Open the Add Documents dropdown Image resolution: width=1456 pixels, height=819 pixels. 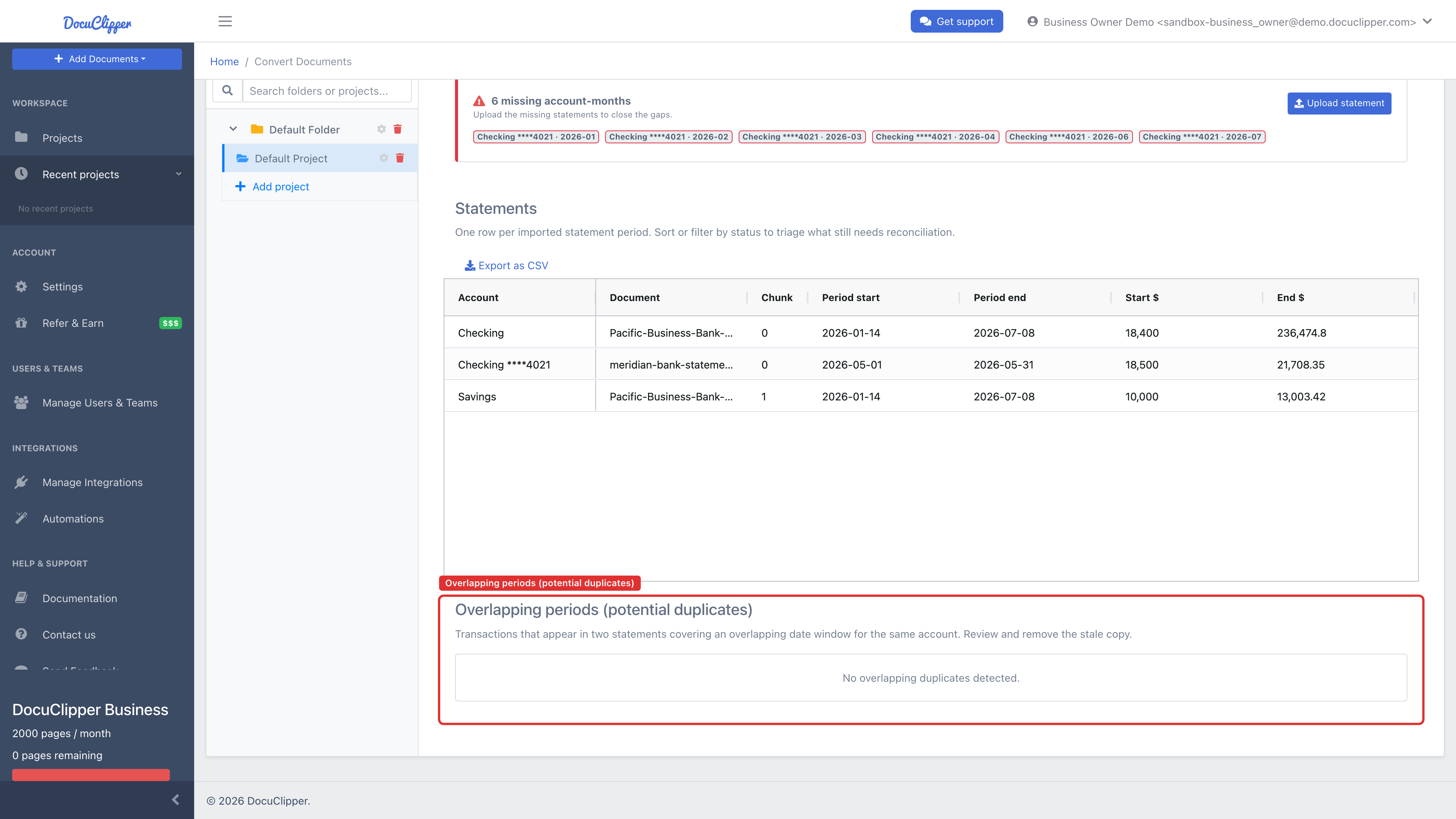click(x=97, y=59)
